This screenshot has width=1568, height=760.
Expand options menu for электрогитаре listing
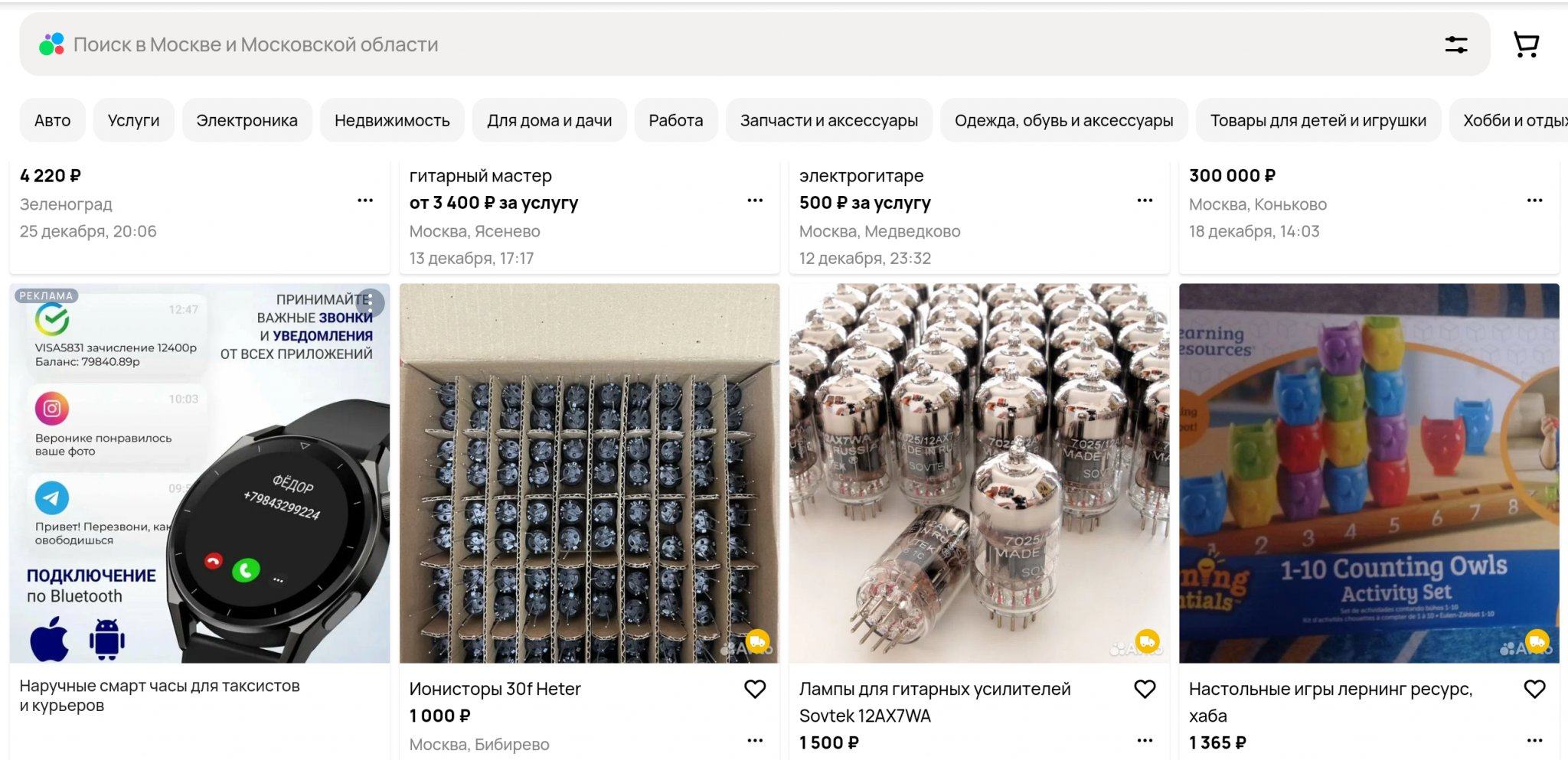coord(1145,201)
